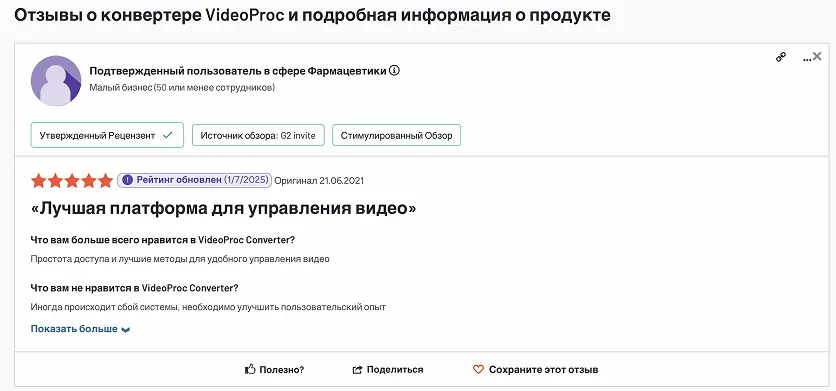
Task: Click the info icon beside Фармацевтики
Action: [395, 70]
